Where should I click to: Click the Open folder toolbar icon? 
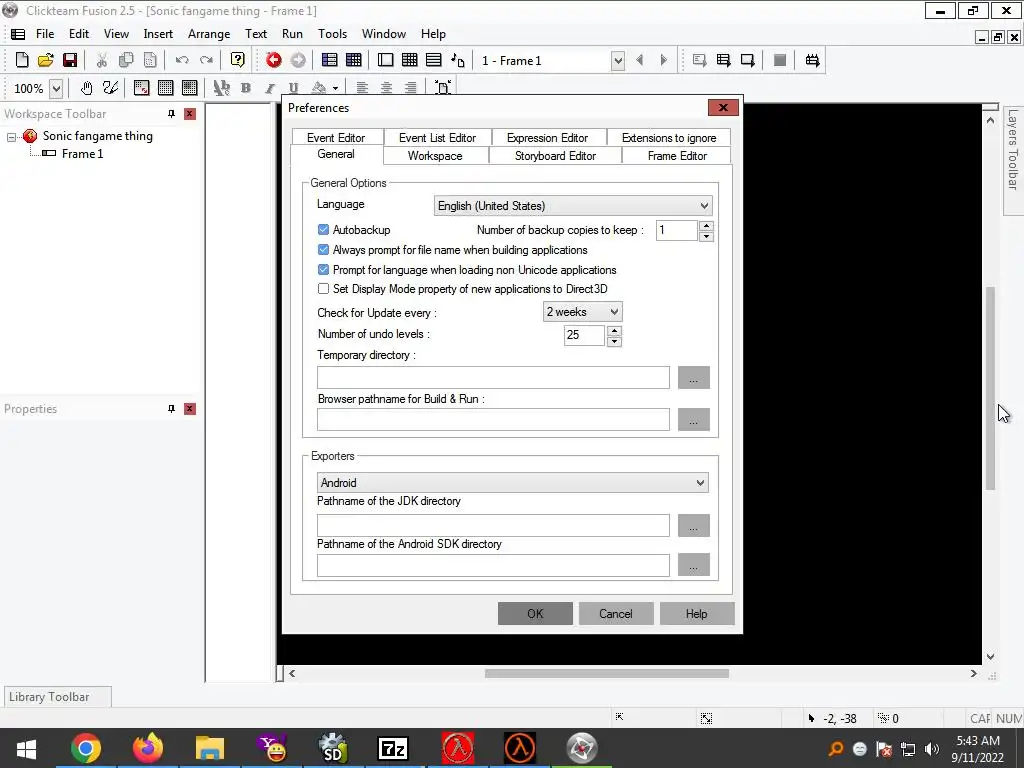46,60
